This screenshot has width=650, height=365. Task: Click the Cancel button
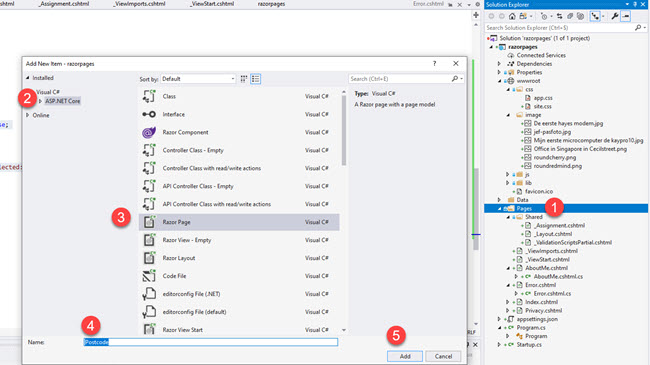tap(443, 356)
